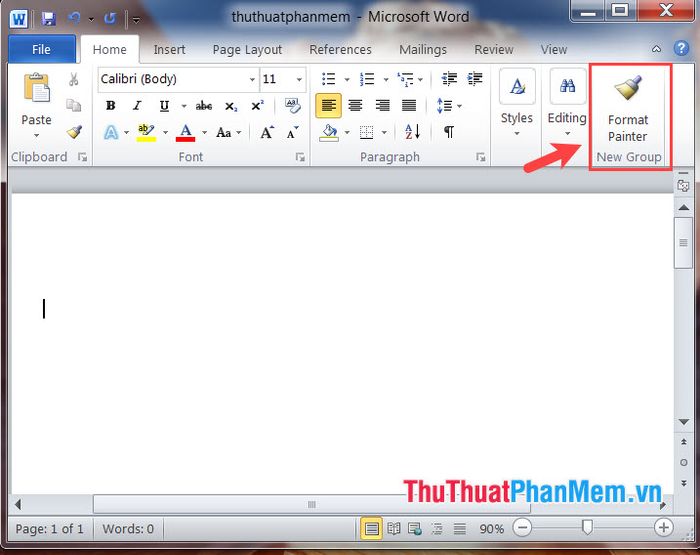
Task: Toggle Show/Hide paragraph marks
Action: pyautogui.click(x=449, y=132)
